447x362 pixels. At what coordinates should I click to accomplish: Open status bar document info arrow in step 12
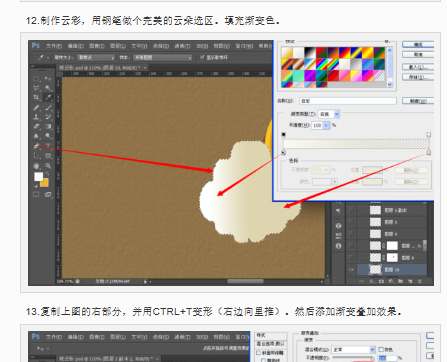pyautogui.click(x=145, y=281)
